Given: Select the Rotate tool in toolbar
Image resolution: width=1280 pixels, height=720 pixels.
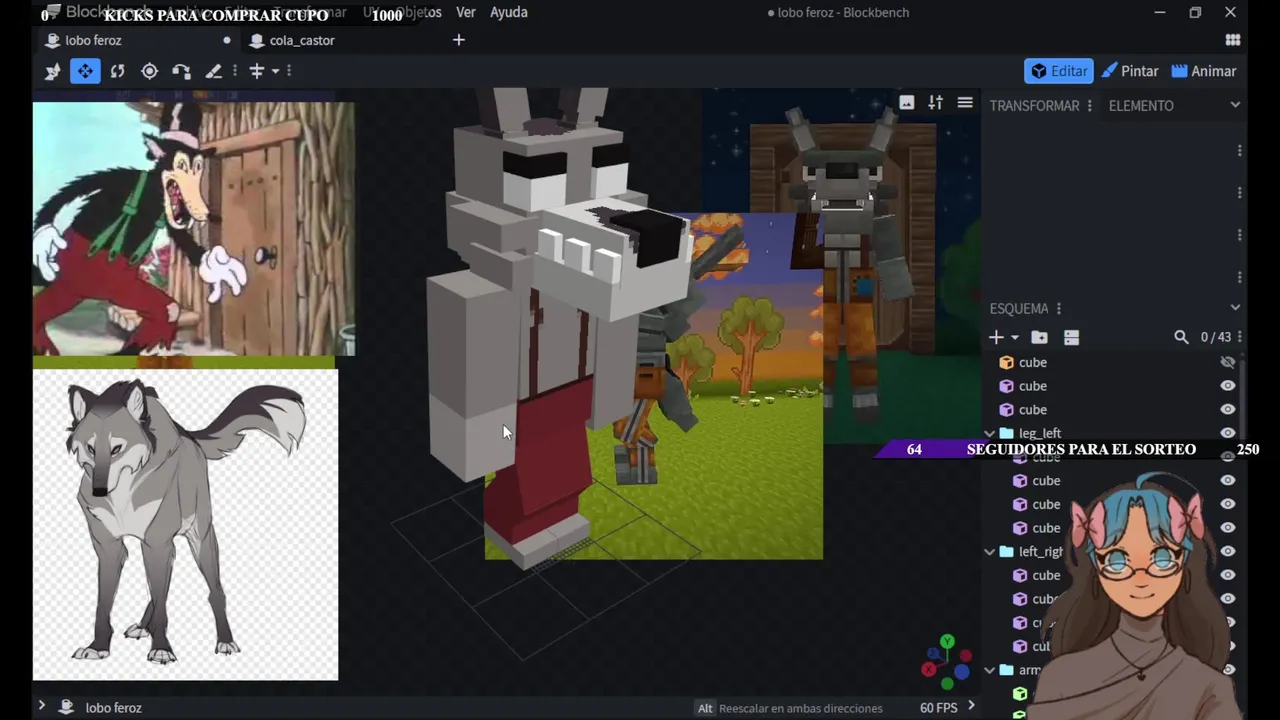Looking at the screenshot, I should 117,71.
